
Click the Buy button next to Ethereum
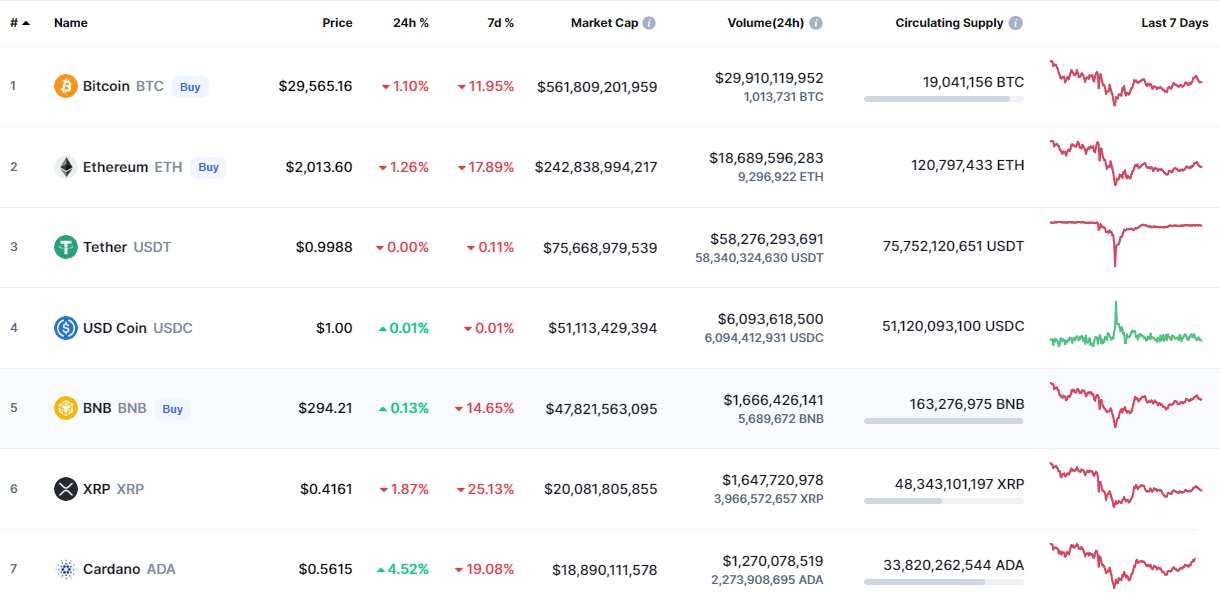208,167
